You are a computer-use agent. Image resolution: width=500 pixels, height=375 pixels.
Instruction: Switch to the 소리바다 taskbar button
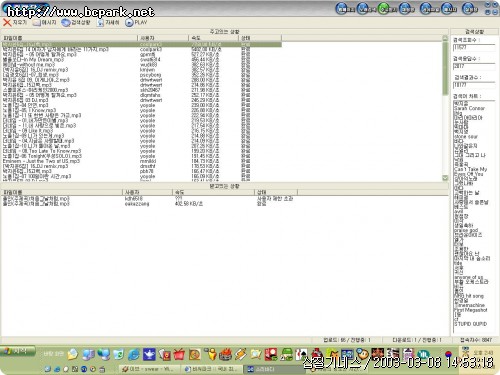point(273,369)
